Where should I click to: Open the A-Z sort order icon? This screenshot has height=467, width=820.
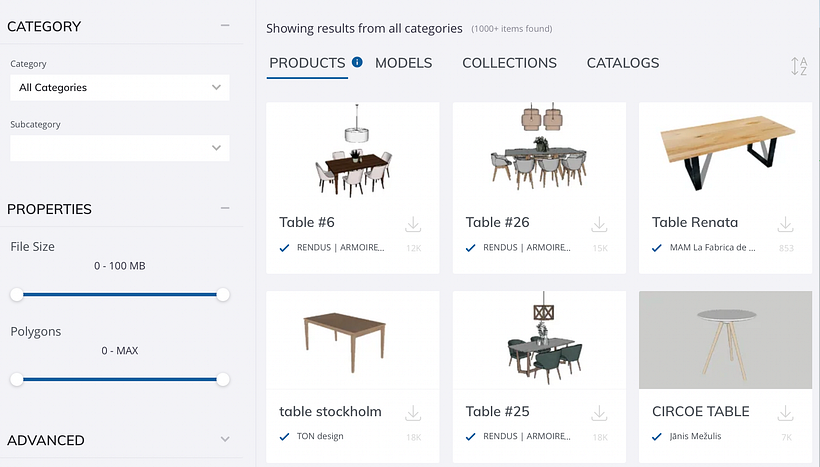click(x=799, y=66)
